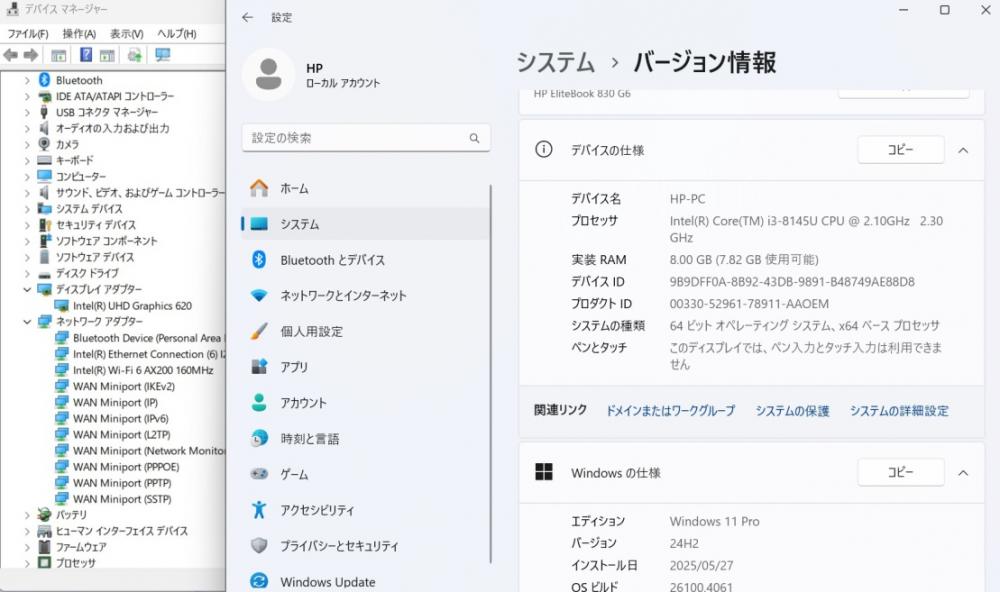
Task: Copy Windows specs with コピー button
Action: click(x=901, y=473)
